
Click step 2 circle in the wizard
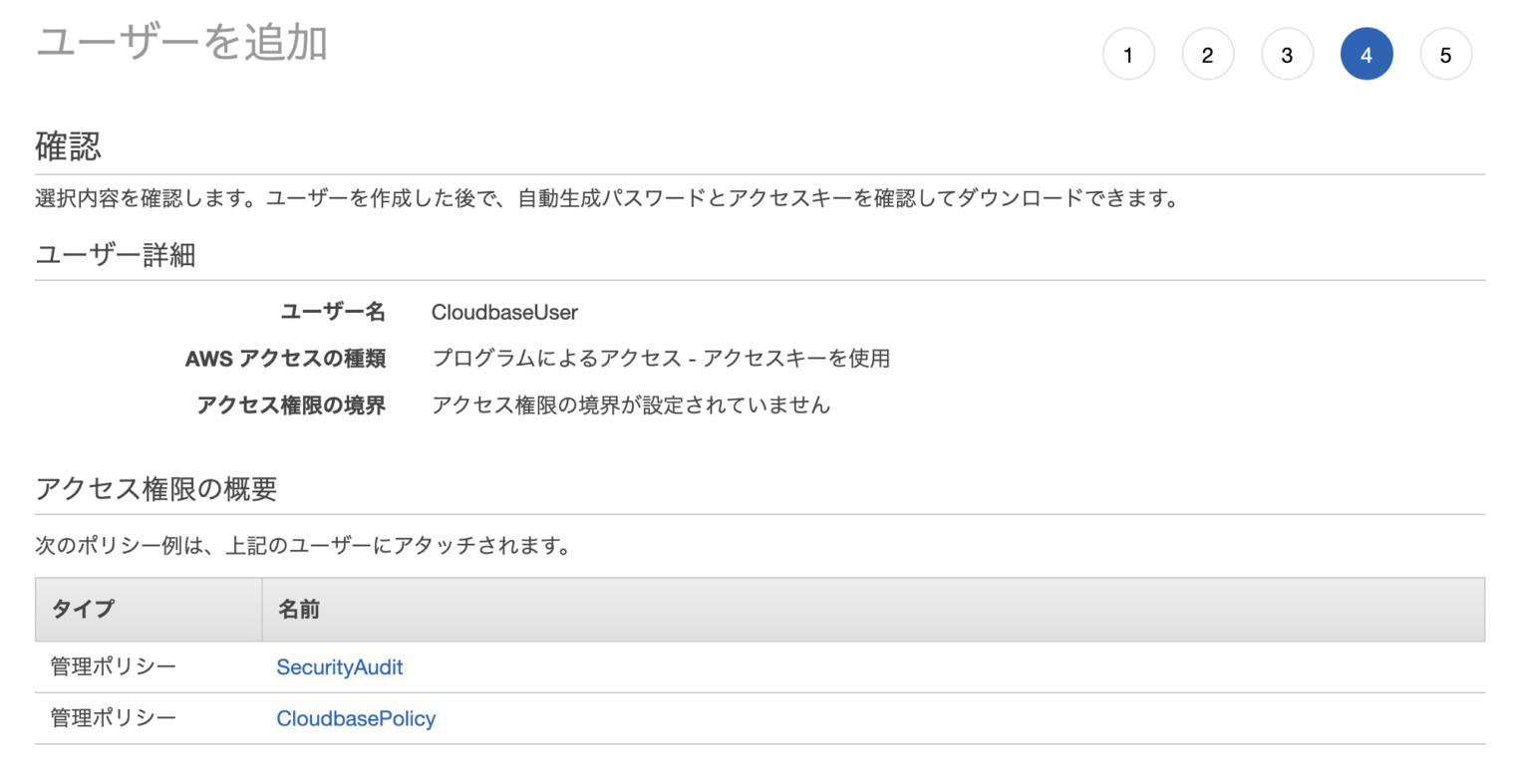[1208, 54]
